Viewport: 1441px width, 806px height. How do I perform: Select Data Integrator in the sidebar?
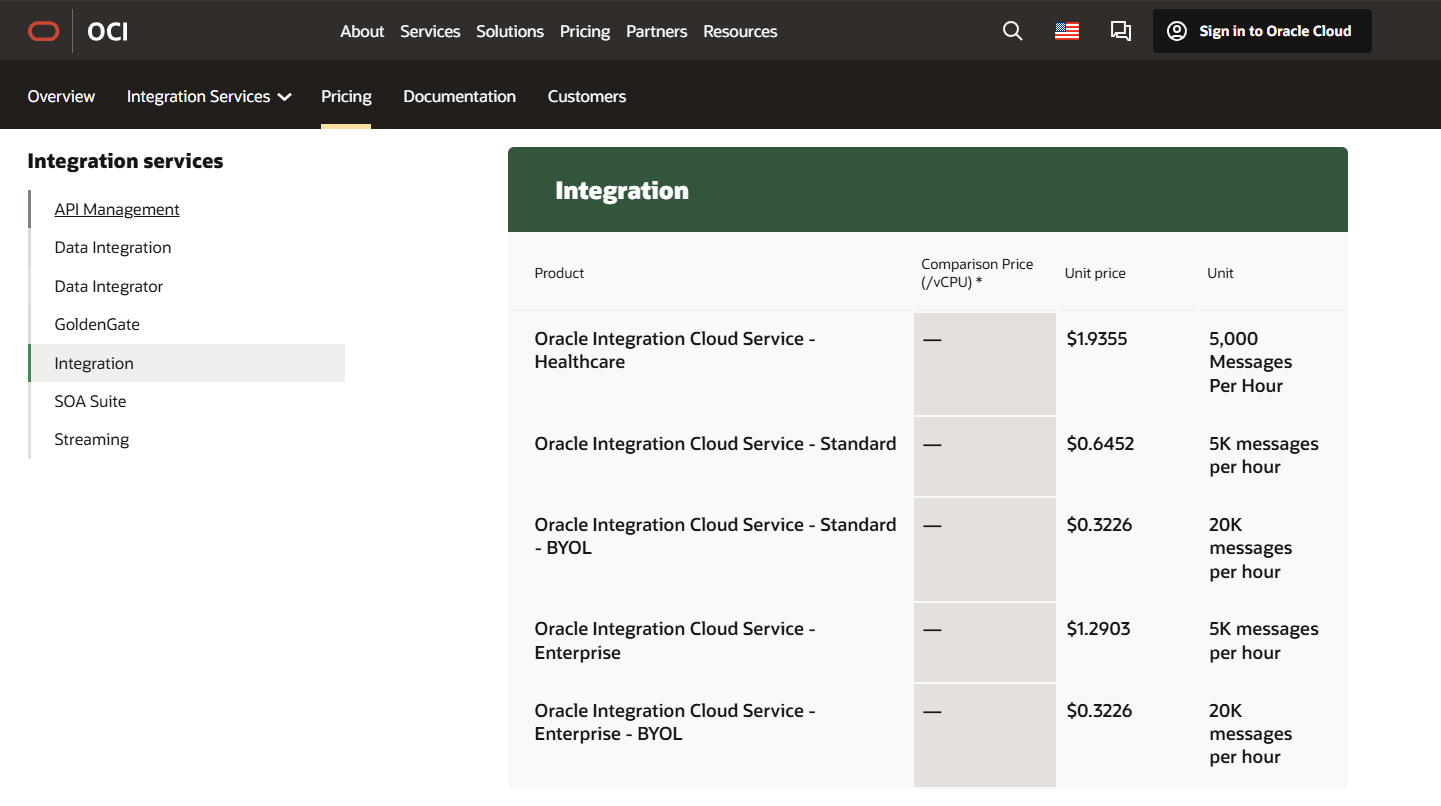[x=108, y=286]
